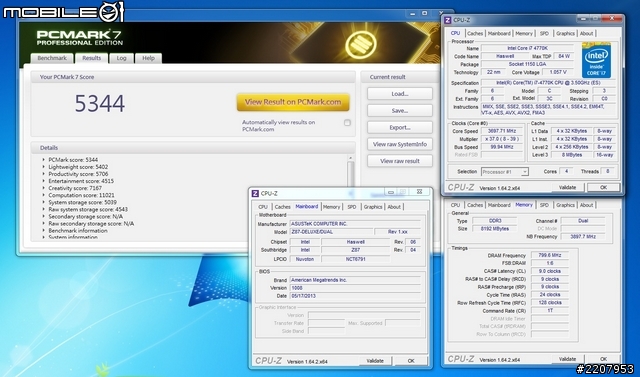The height and width of the screenshot is (377, 640).
Task: Click Manufacturer field ASUSTeK COMPUTER INC.
Action: (355, 224)
